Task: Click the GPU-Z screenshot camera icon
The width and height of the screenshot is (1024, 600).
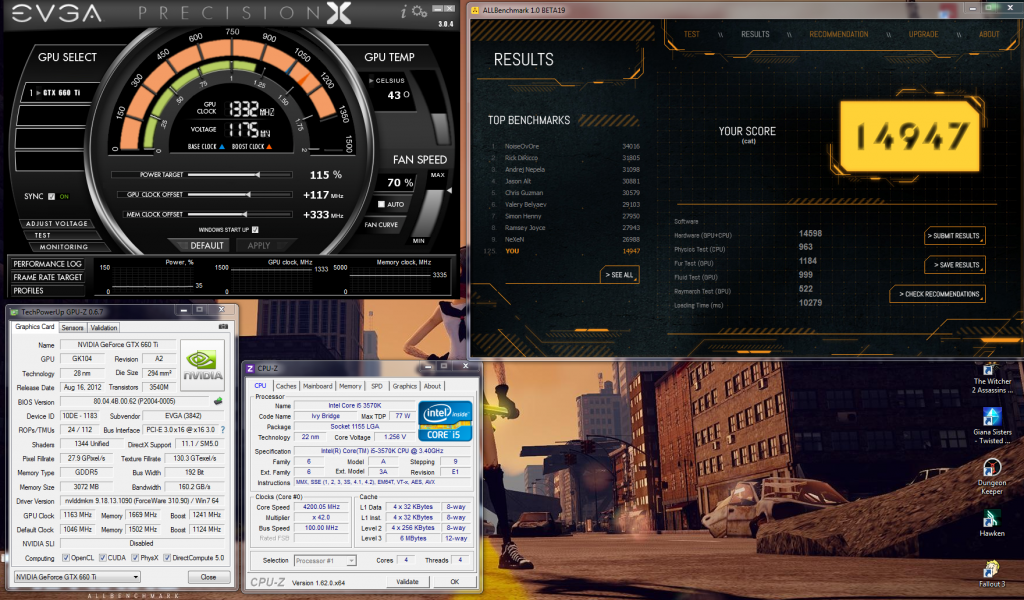Action: click(x=223, y=326)
